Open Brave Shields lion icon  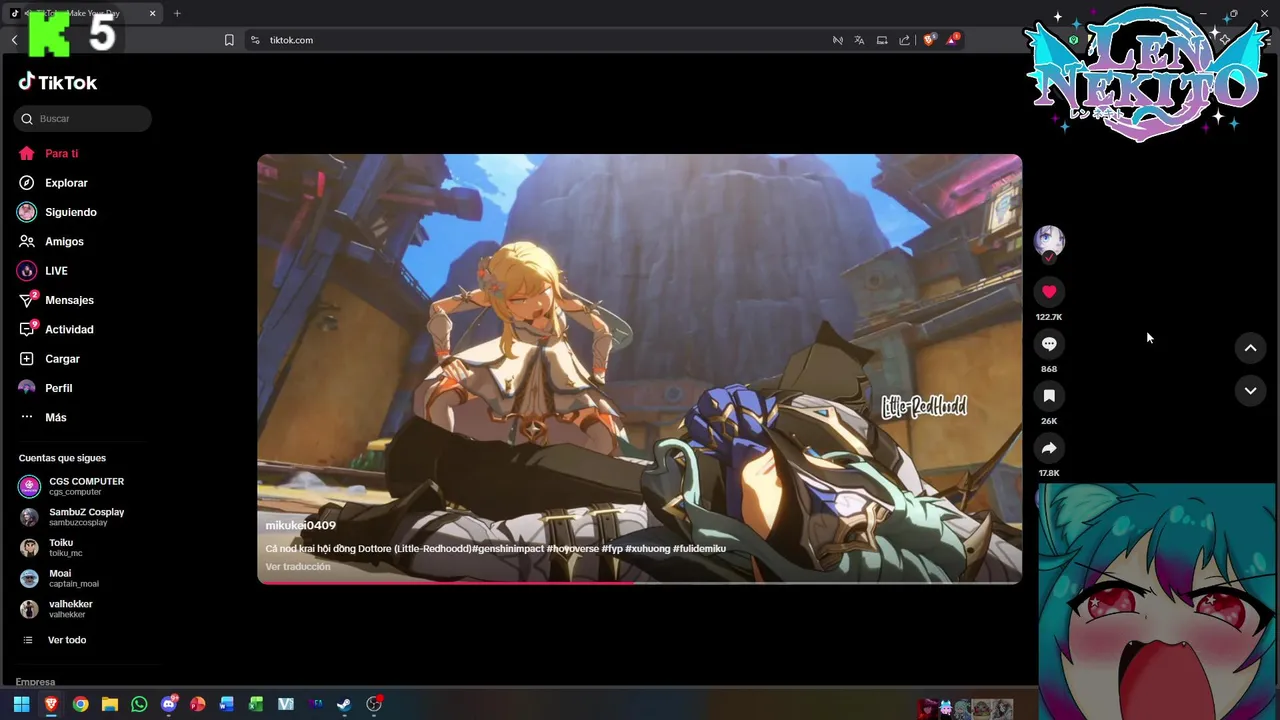click(929, 40)
